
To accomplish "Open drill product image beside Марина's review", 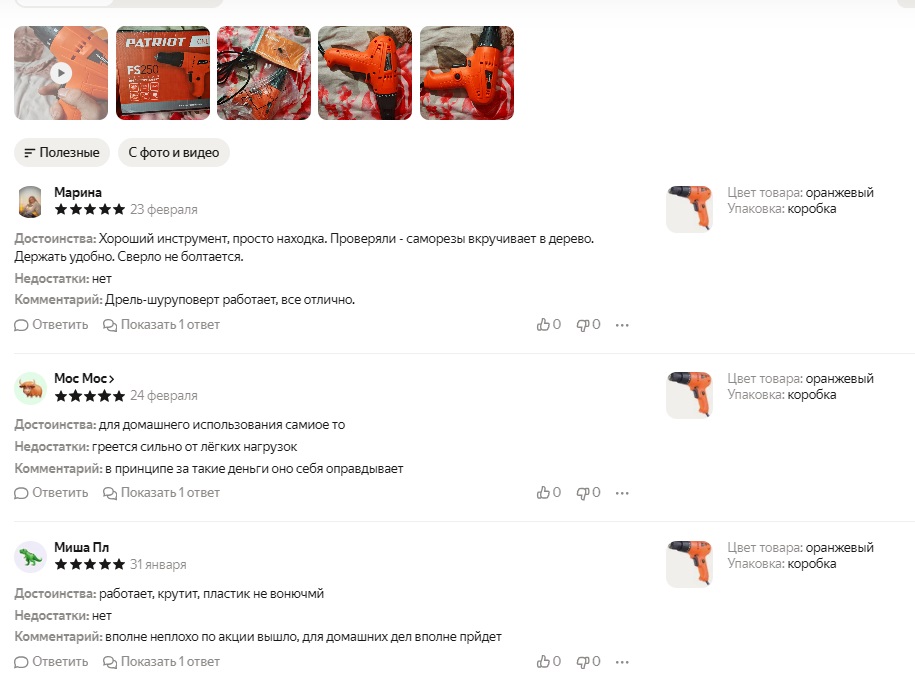I will click(689, 208).
